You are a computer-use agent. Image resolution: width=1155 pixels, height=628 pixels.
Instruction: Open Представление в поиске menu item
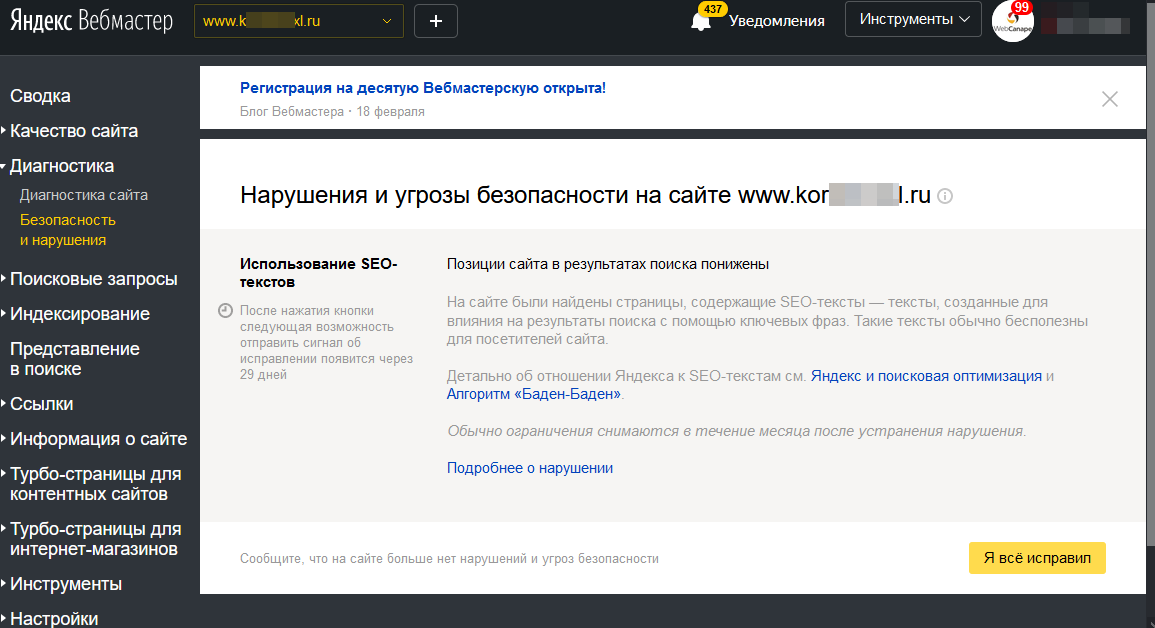click(74, 359)
